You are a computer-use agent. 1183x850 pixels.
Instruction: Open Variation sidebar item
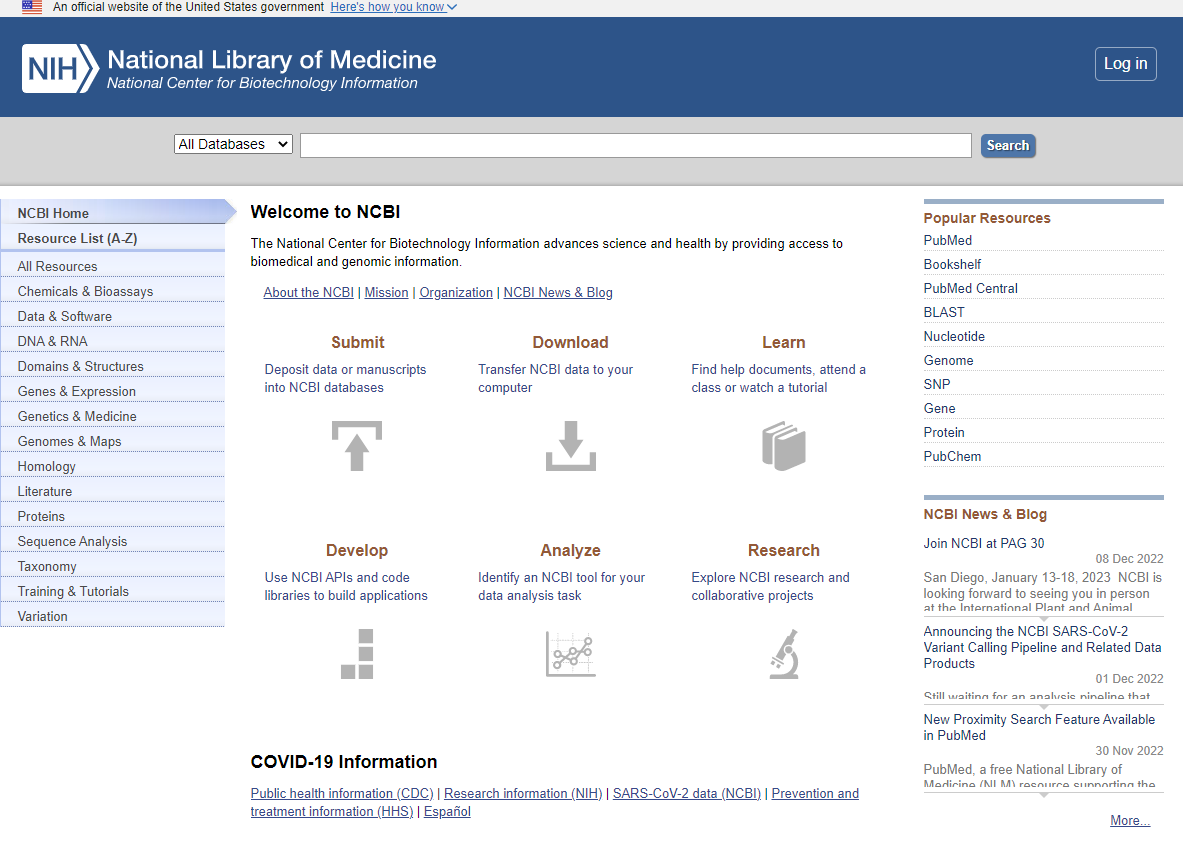tap(112, 615)
